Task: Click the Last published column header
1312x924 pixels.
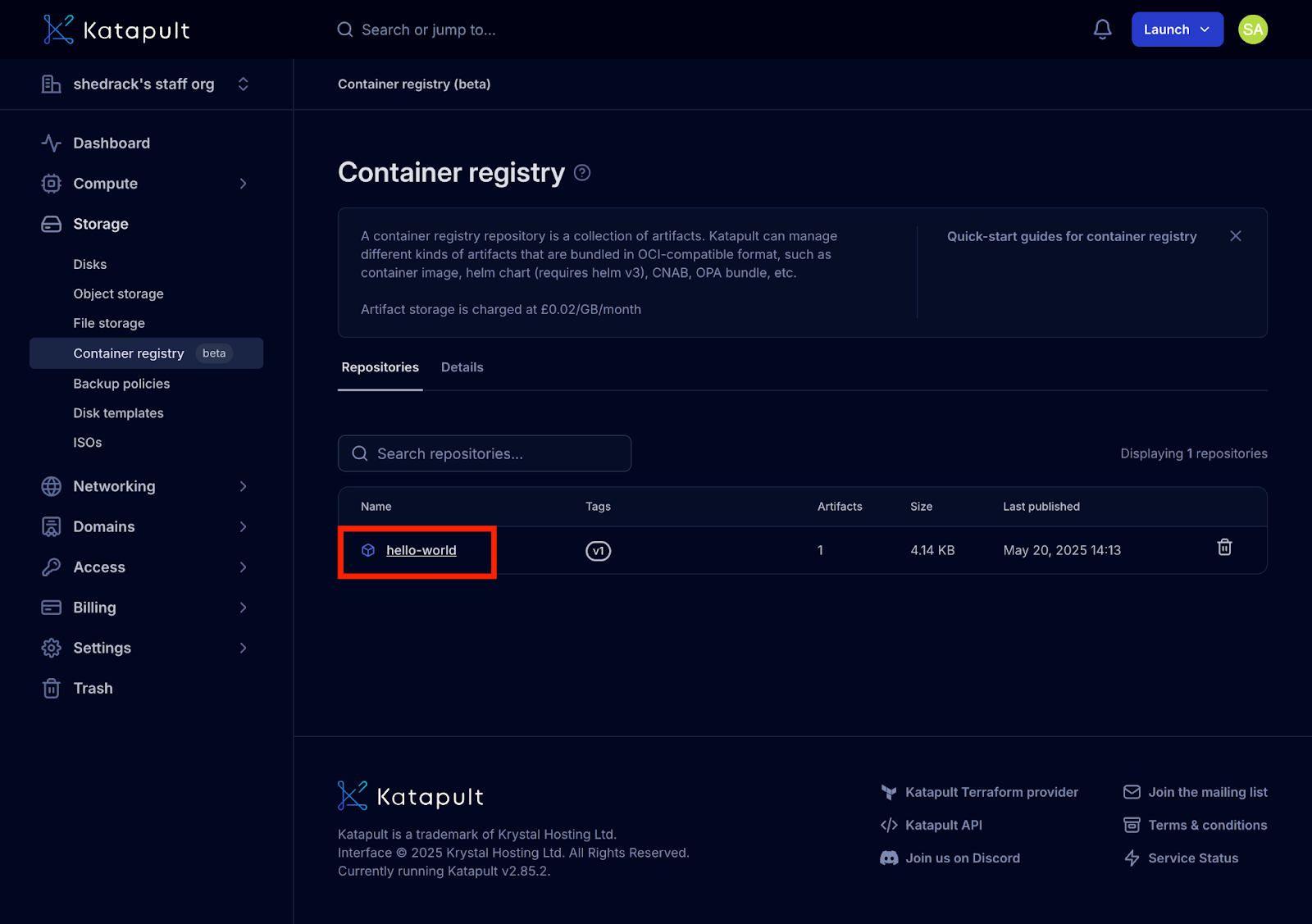Action: coord(1041,507)
